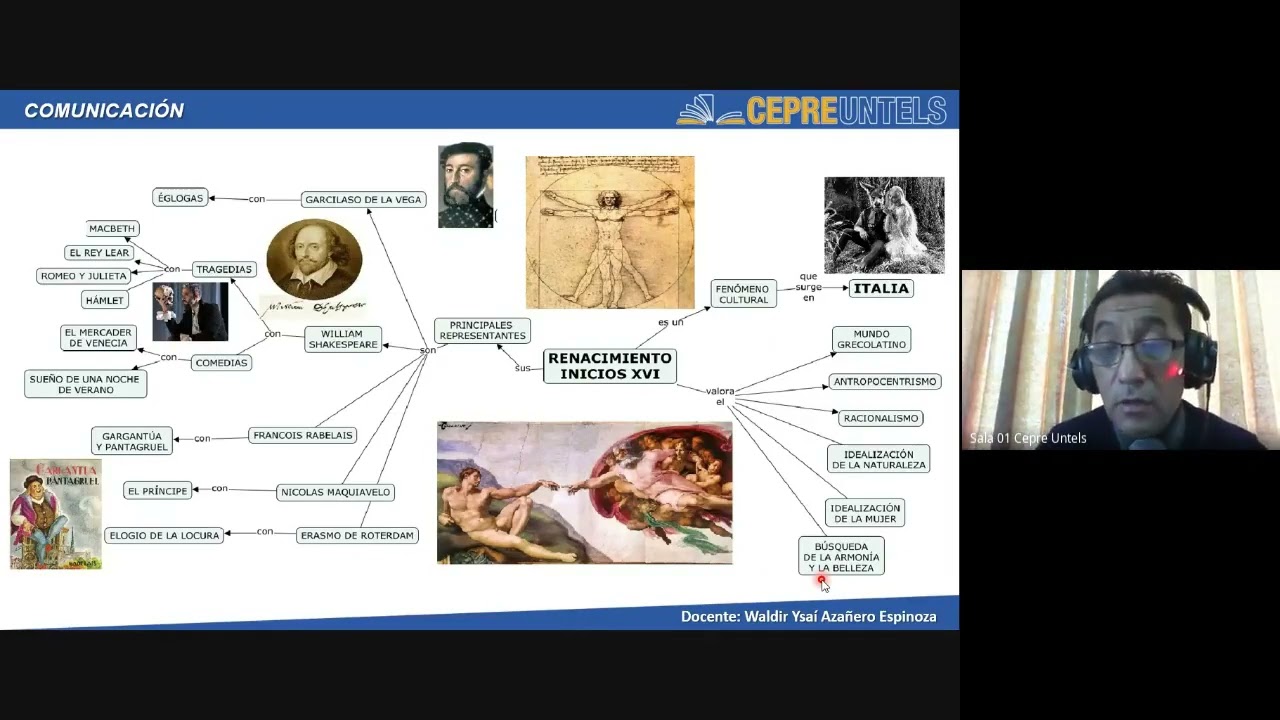
Task: Click the Creation of Adam painting
Action: tap(585, 493)
